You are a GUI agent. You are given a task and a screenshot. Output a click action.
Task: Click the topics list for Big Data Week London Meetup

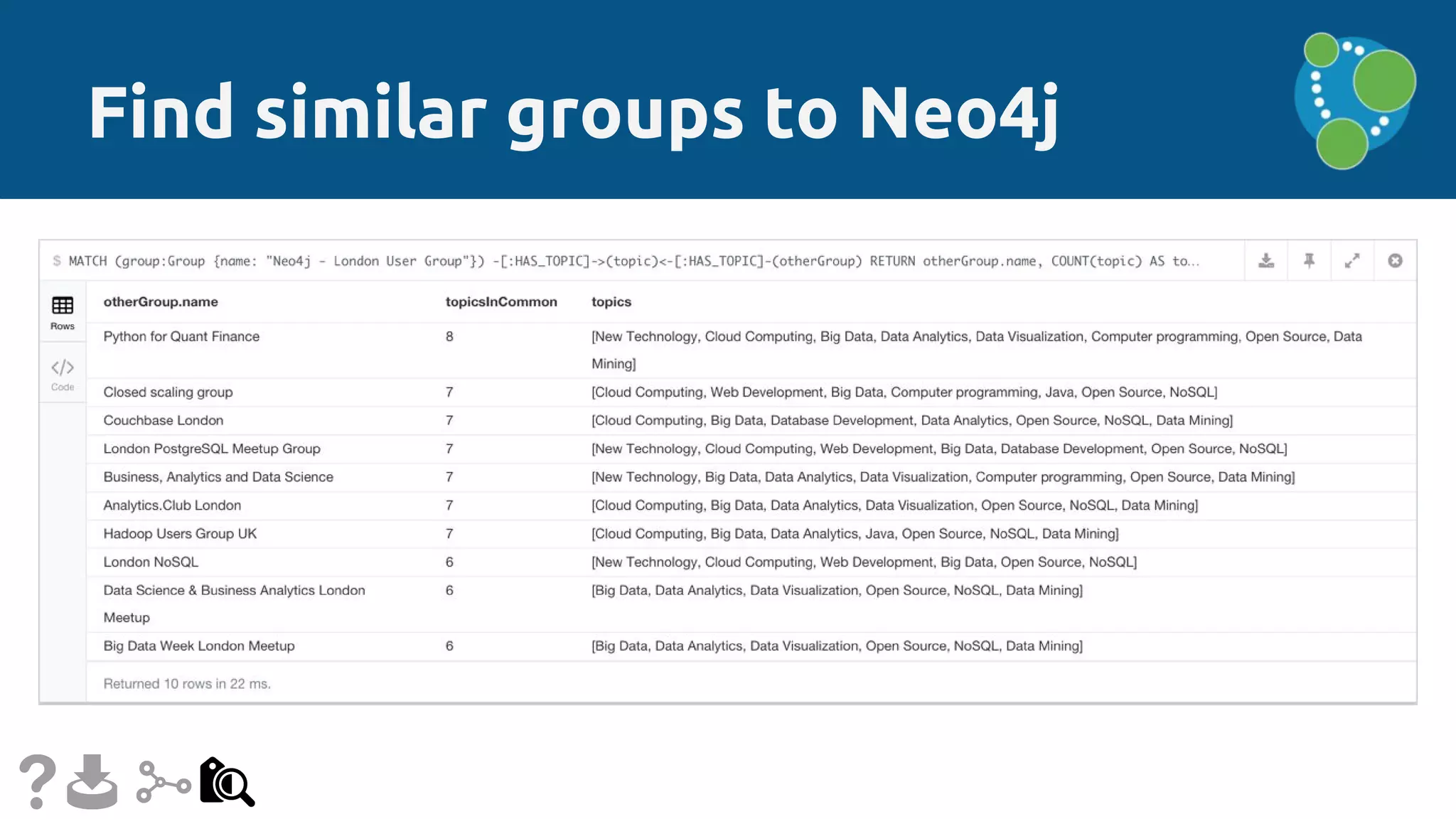837,646
